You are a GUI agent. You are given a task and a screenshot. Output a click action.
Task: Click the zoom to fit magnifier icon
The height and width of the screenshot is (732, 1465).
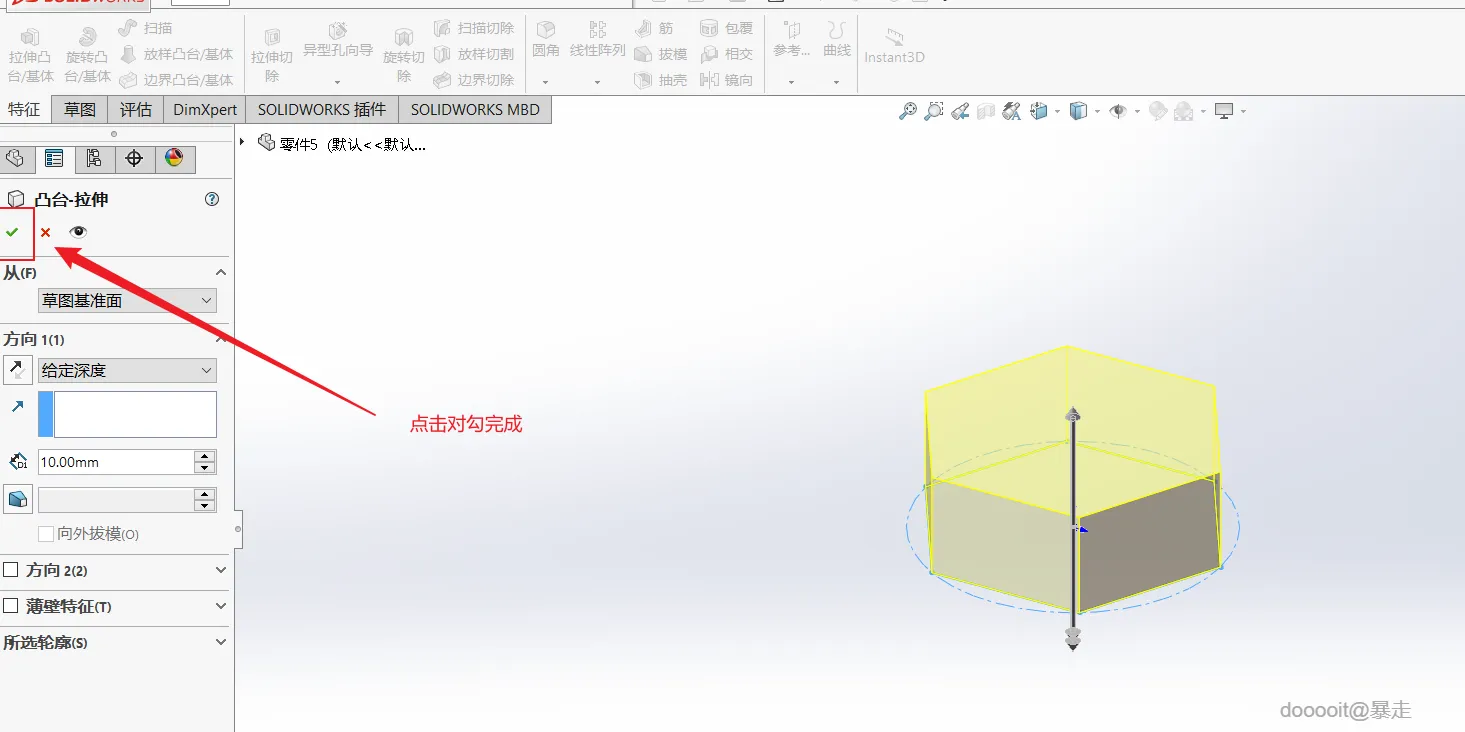click(907, 111)
